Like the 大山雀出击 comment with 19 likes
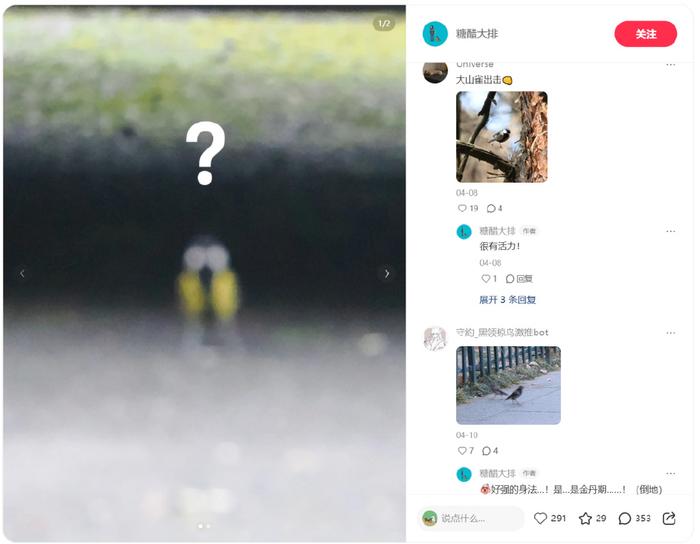The width and height of the screenshot is (700, 544). point(462,208)
